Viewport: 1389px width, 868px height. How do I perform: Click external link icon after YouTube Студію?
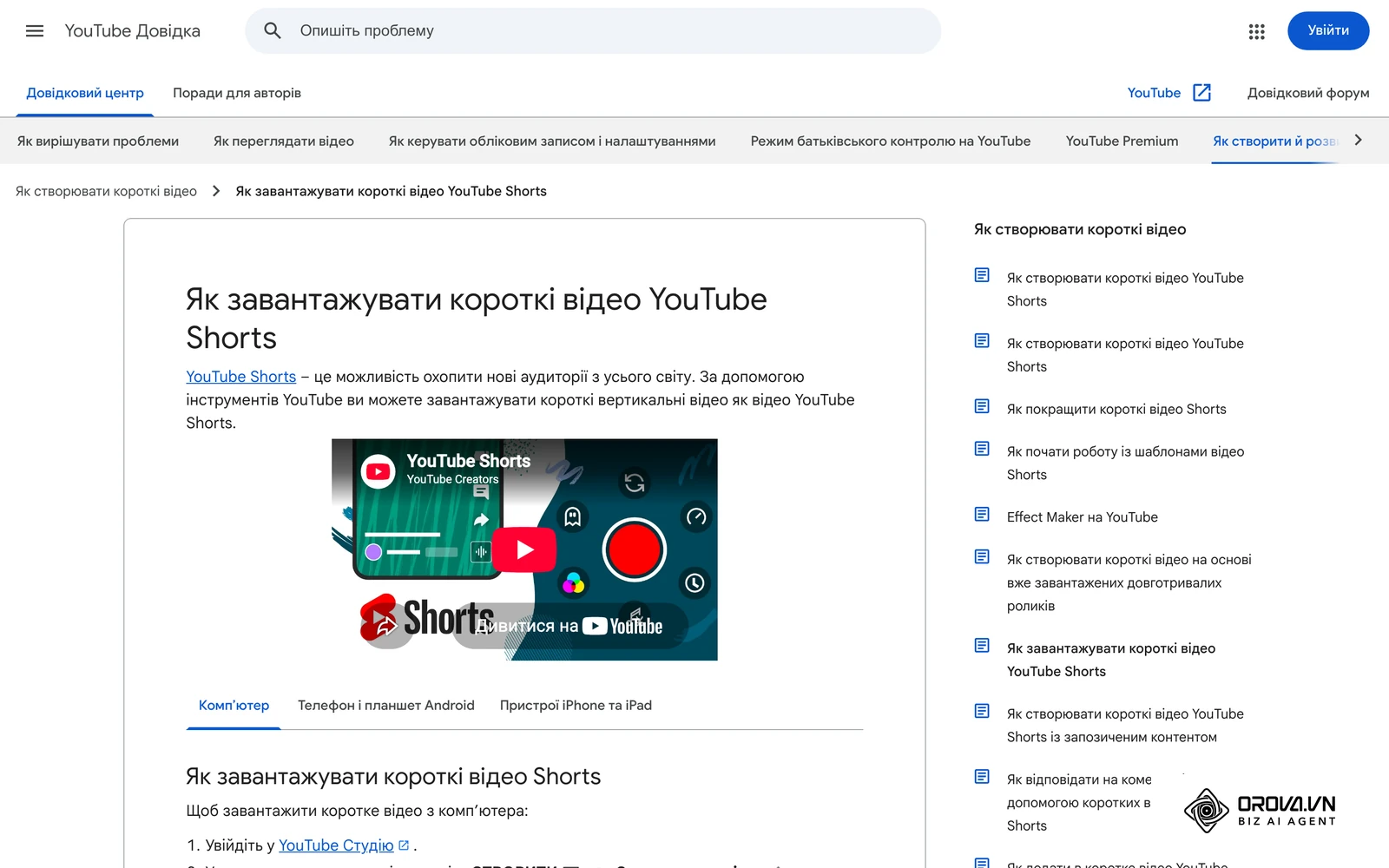pos(404,845)
